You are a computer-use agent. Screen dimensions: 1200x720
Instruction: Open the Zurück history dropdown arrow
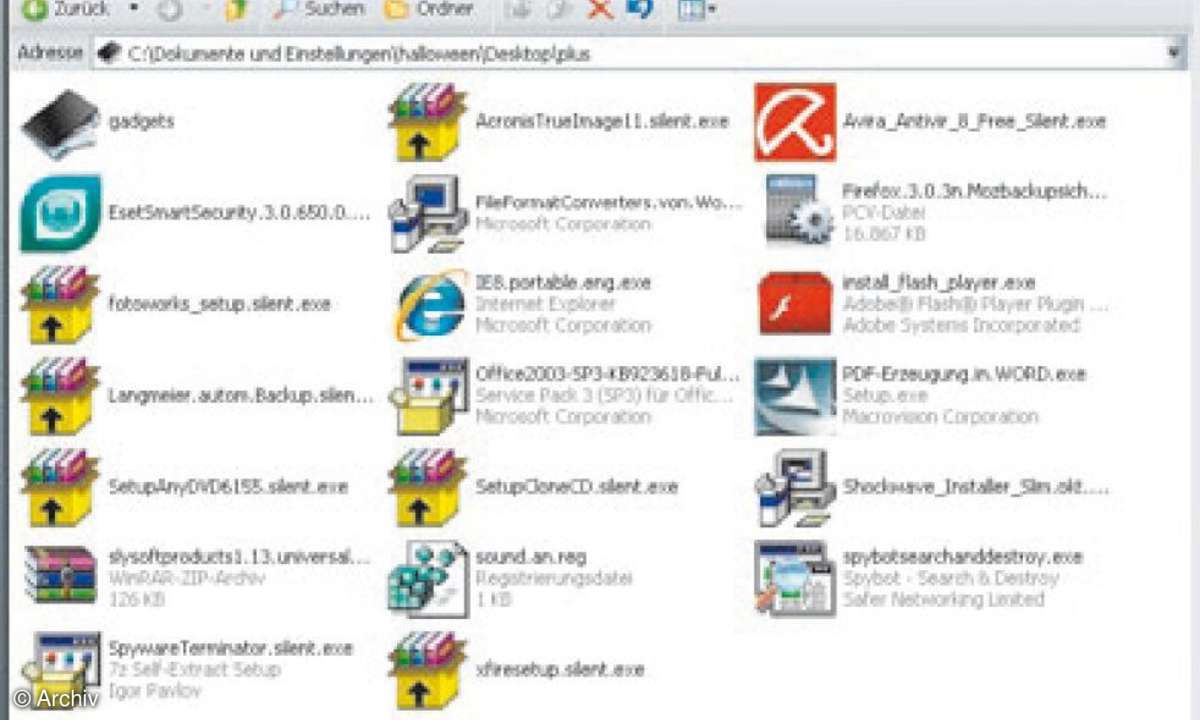click(x=134, y=10)
